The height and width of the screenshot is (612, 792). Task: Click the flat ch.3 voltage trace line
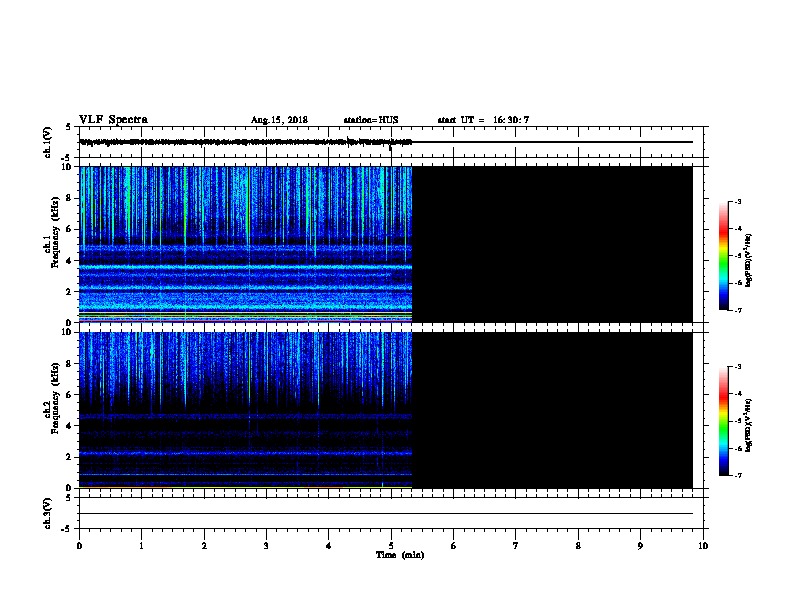coord(386,514)
